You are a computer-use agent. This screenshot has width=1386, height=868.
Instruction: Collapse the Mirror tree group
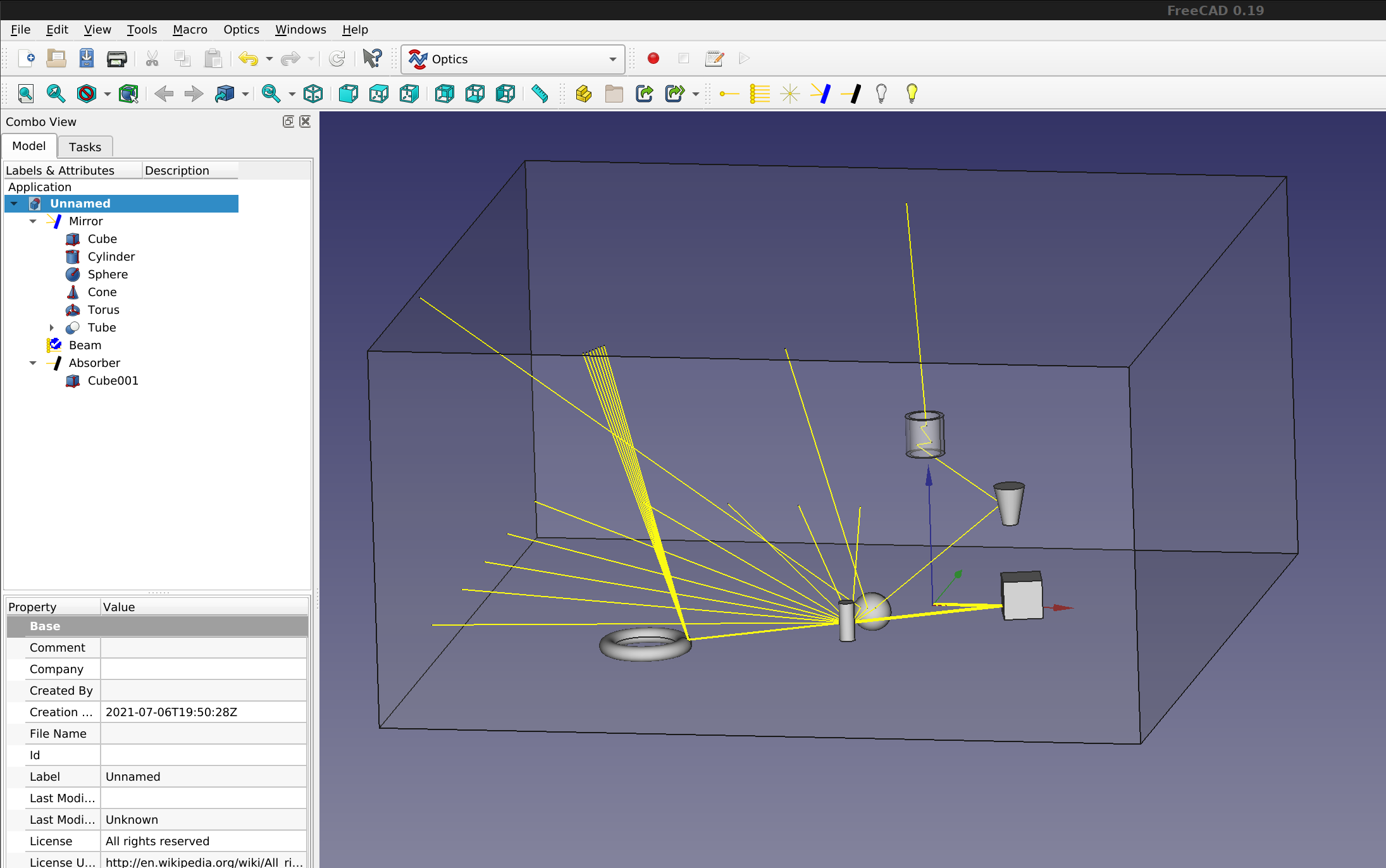[33, 221]
